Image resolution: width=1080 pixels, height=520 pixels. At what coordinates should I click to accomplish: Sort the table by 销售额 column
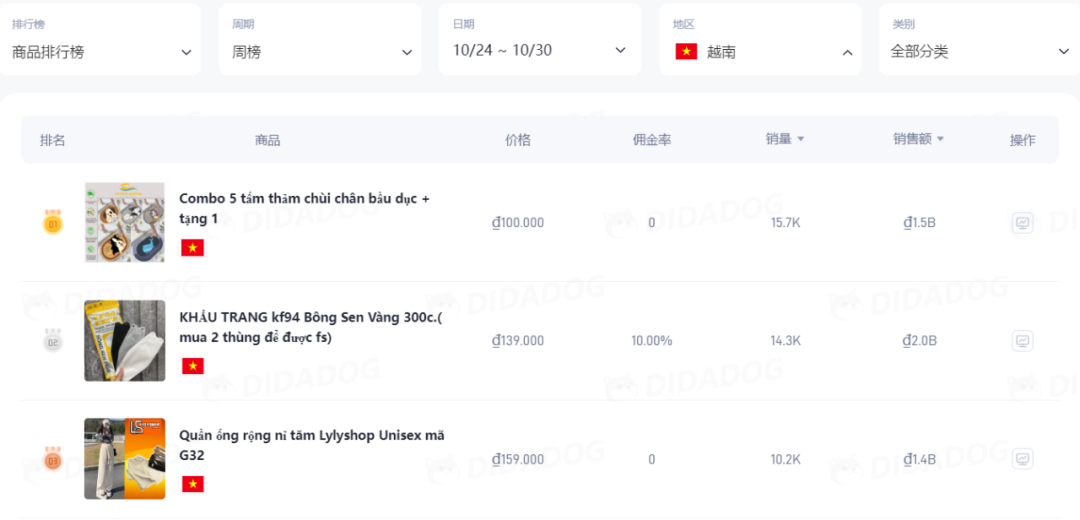coord(918,139)
